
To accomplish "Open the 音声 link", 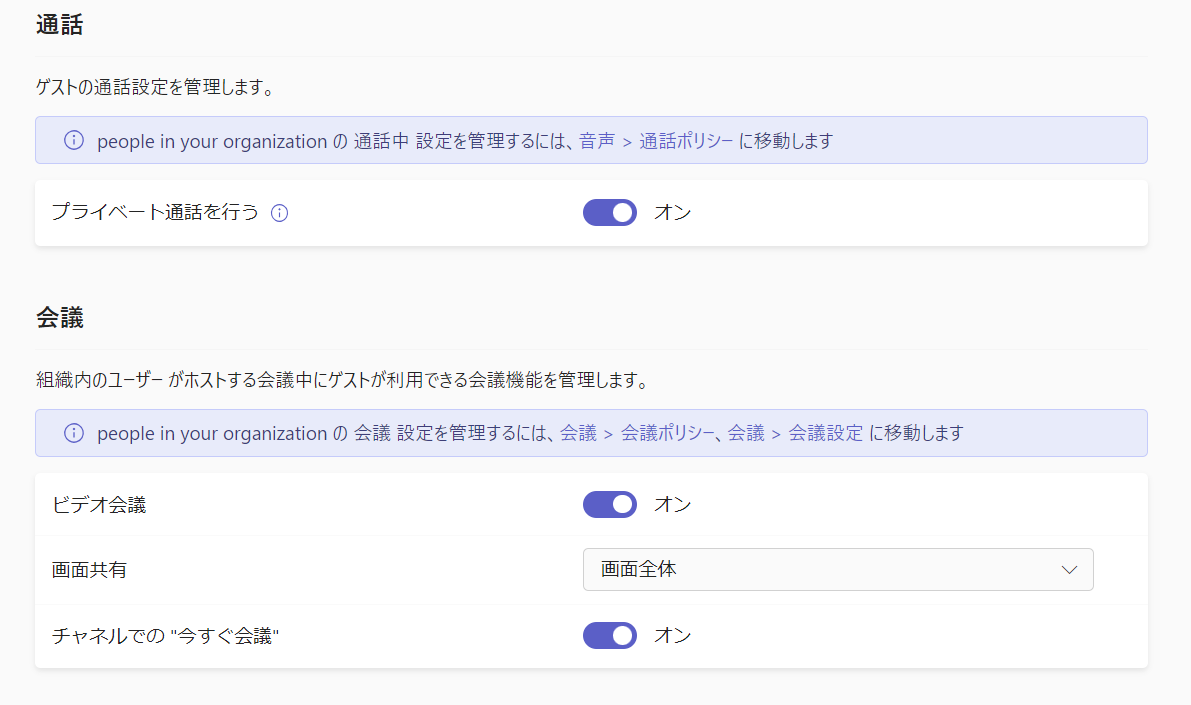I will tap(596, 141).
